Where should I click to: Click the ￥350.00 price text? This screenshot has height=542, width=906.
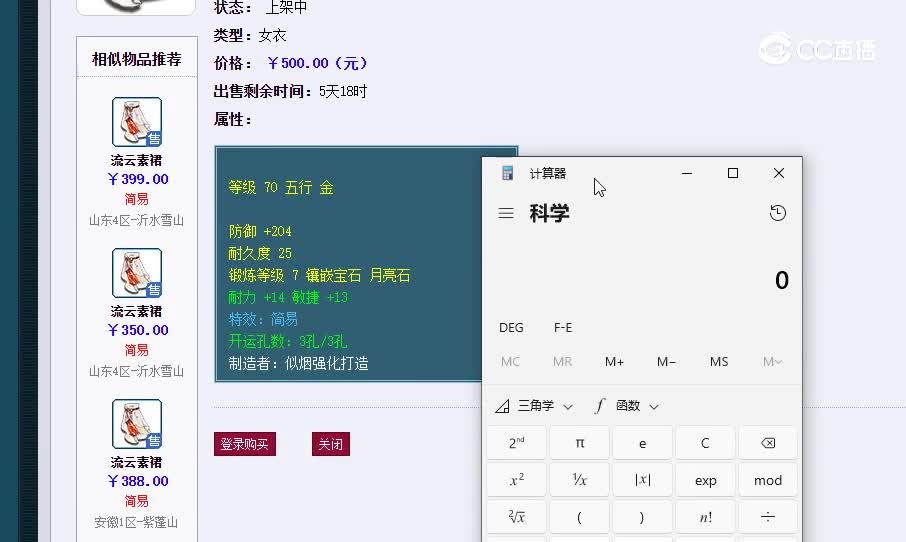[x=138, y=330]
